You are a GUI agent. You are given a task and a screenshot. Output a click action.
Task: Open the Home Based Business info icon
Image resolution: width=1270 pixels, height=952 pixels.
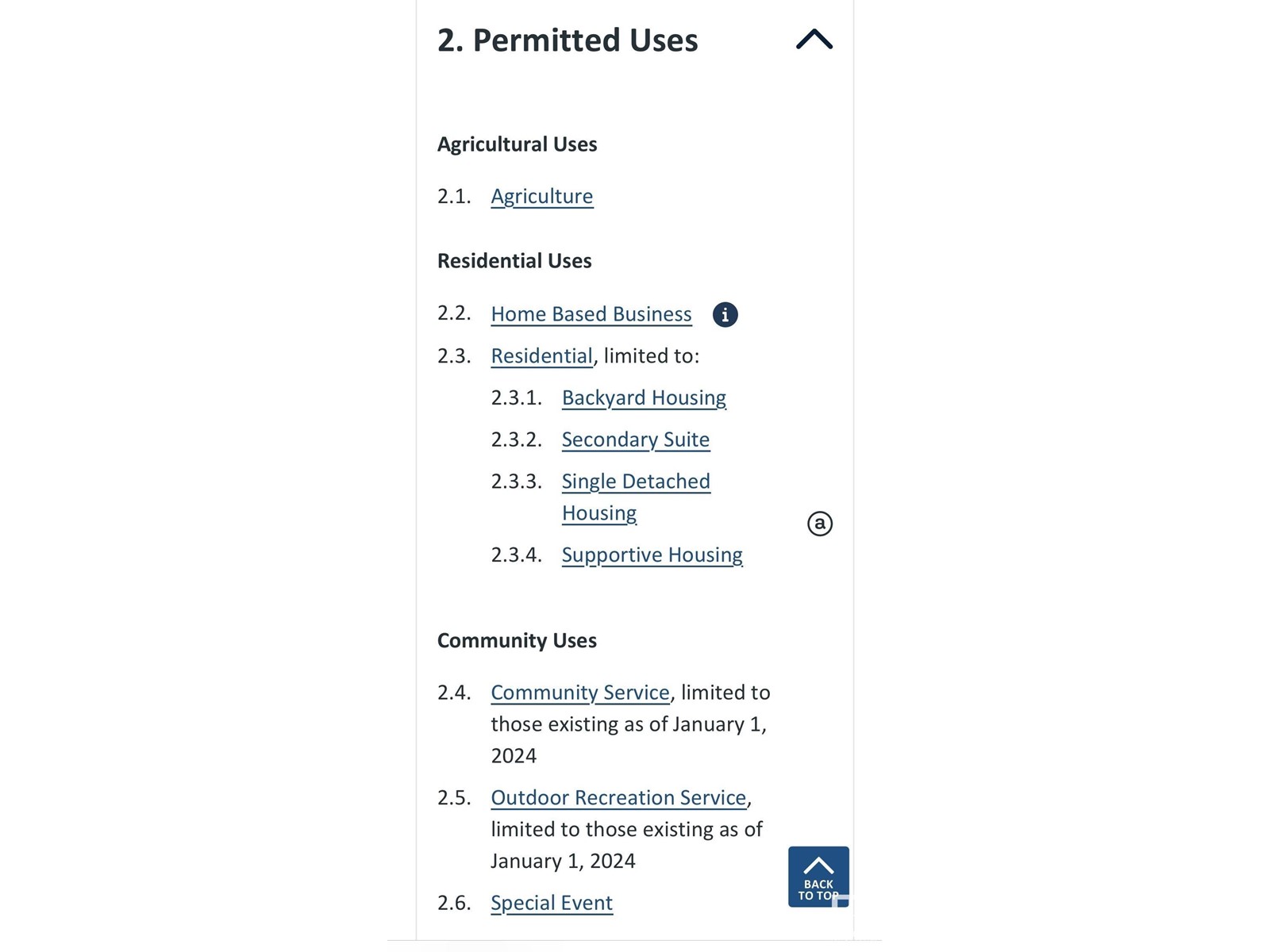tap(725, 315)
